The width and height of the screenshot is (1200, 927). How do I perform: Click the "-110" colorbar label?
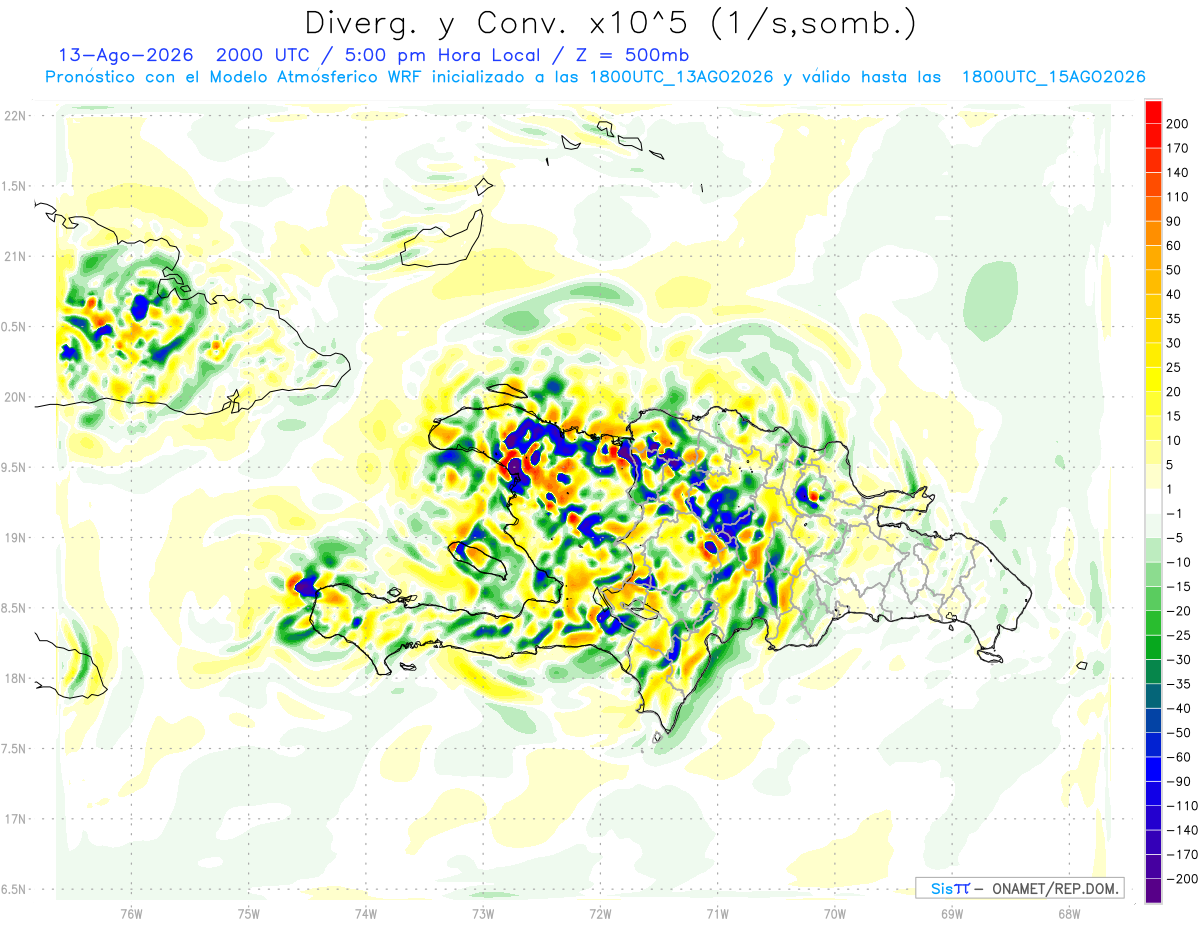(x=1182, y=806)
